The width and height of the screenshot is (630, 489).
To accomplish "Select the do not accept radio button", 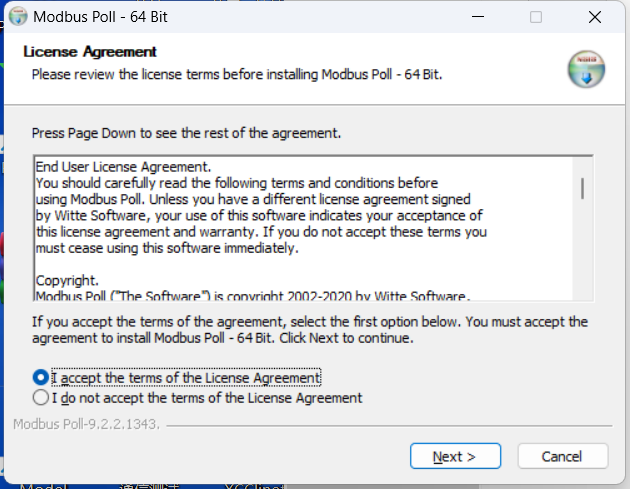I will [x=41, y=397].
